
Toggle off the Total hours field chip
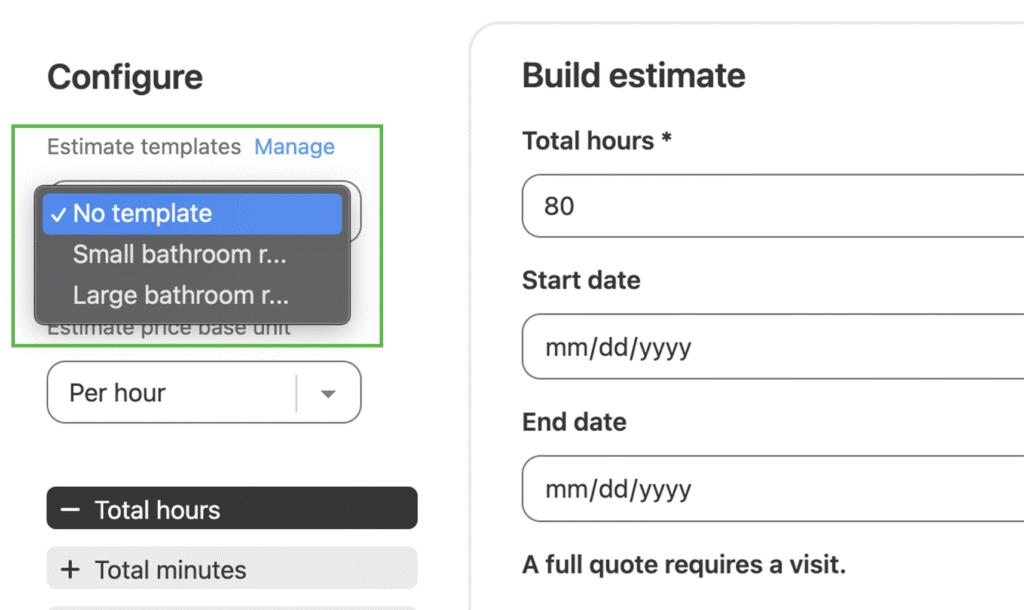231,509
